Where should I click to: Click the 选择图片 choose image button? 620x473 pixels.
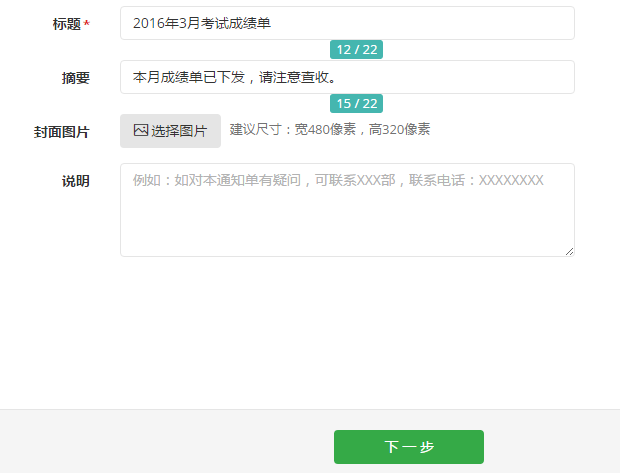[170, 131]
